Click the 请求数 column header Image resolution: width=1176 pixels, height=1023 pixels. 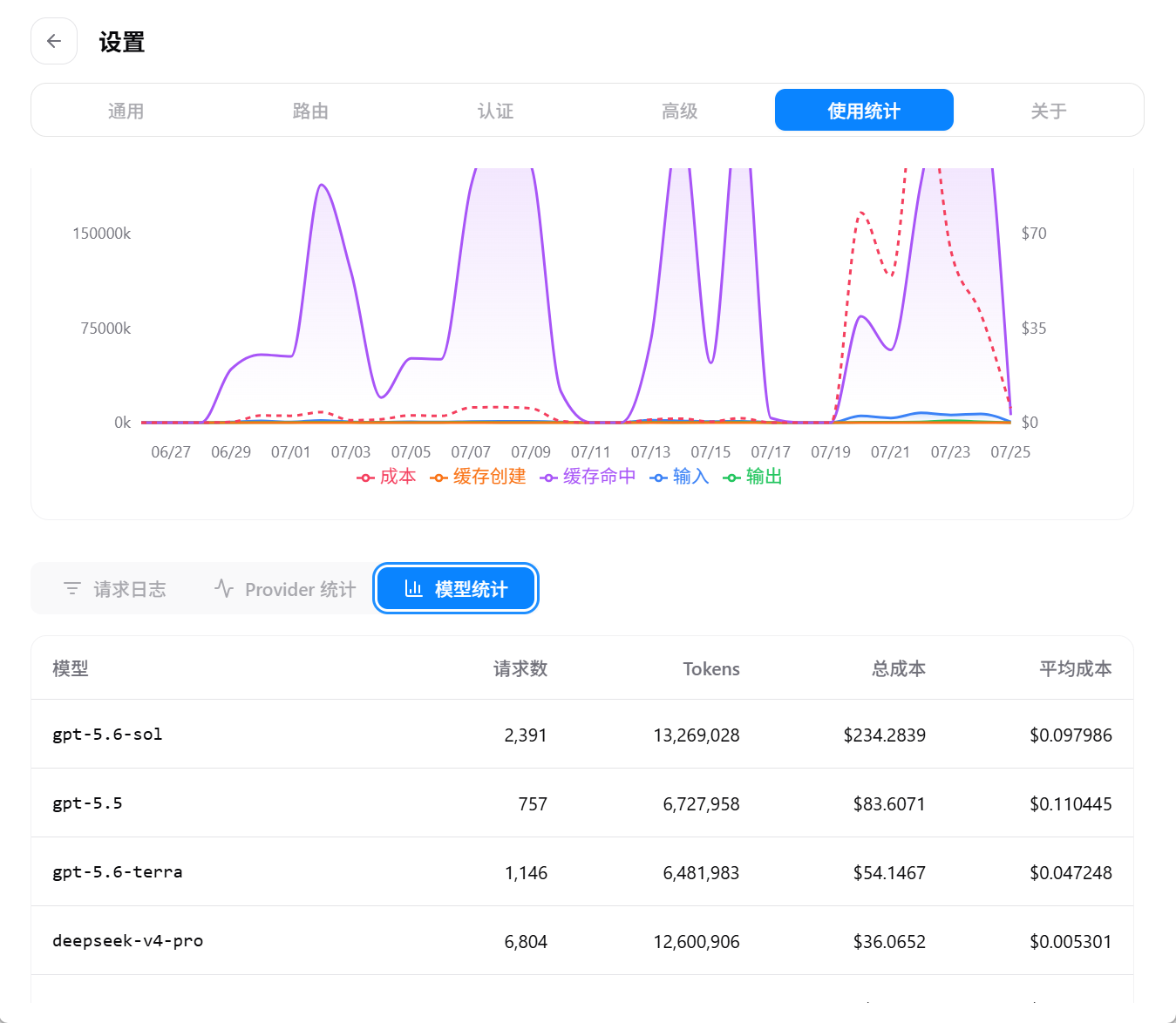(x=520, y=668)
